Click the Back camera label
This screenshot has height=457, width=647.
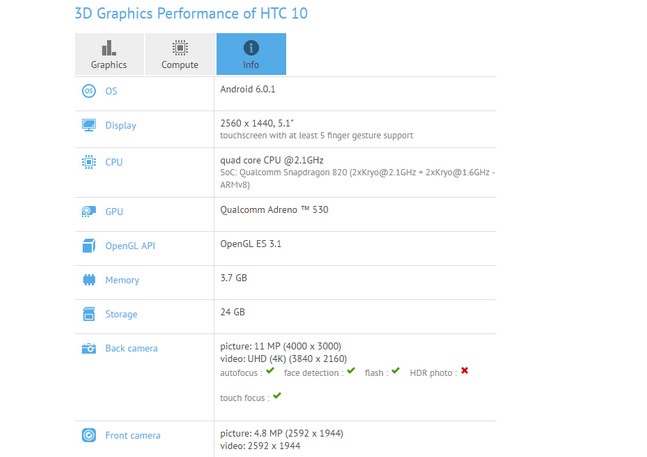coord(131,349)
